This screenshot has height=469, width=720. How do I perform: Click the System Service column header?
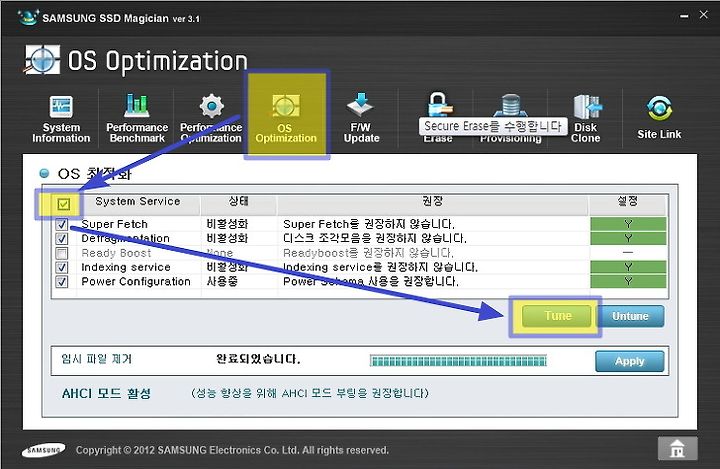pos(138,201)
